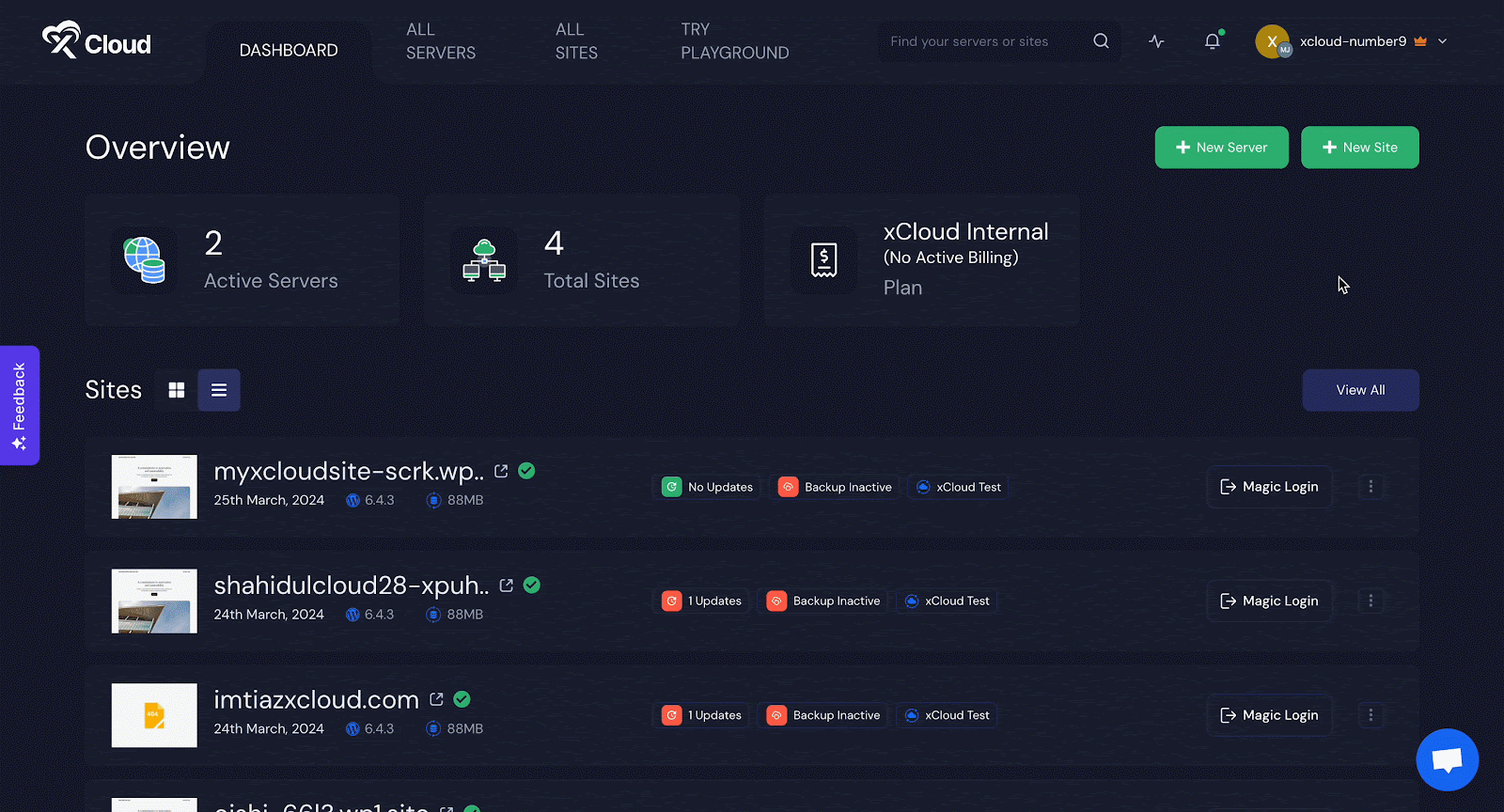Viewport: 1504px width, 812px height.
Task: Click the New Server button
Action: click(1221, 148)
